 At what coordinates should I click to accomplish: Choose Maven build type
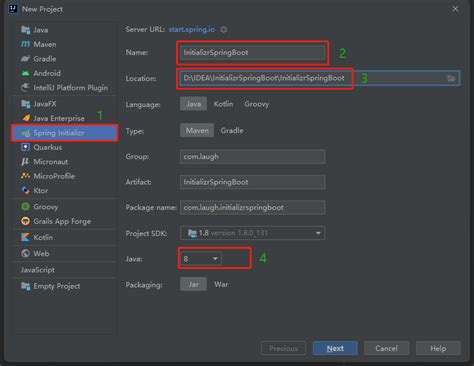coord(197,130)
